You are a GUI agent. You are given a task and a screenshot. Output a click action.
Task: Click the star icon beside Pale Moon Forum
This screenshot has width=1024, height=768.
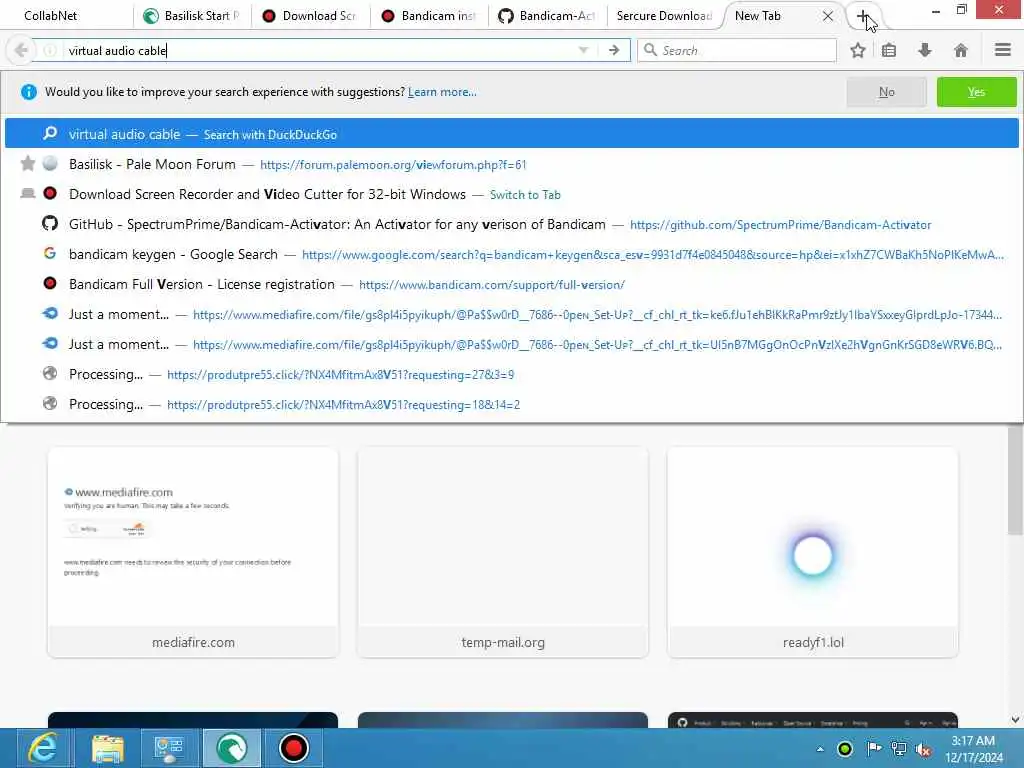click(27, 163)
